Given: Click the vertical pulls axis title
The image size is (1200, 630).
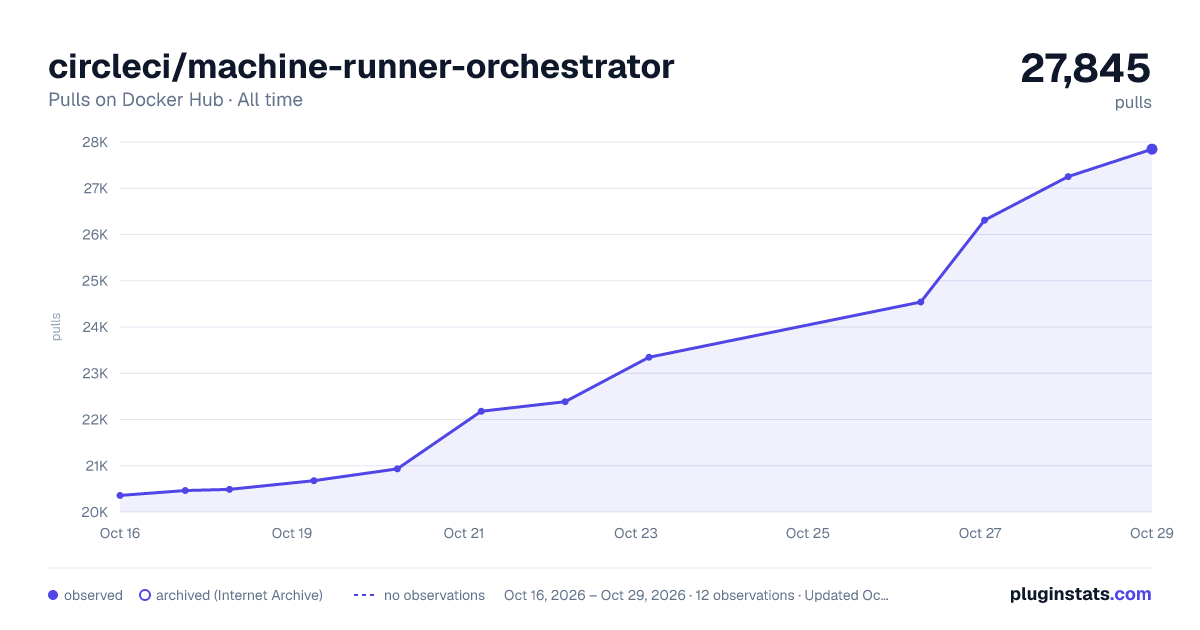Looking at the screenshot, I should (56, 327).
